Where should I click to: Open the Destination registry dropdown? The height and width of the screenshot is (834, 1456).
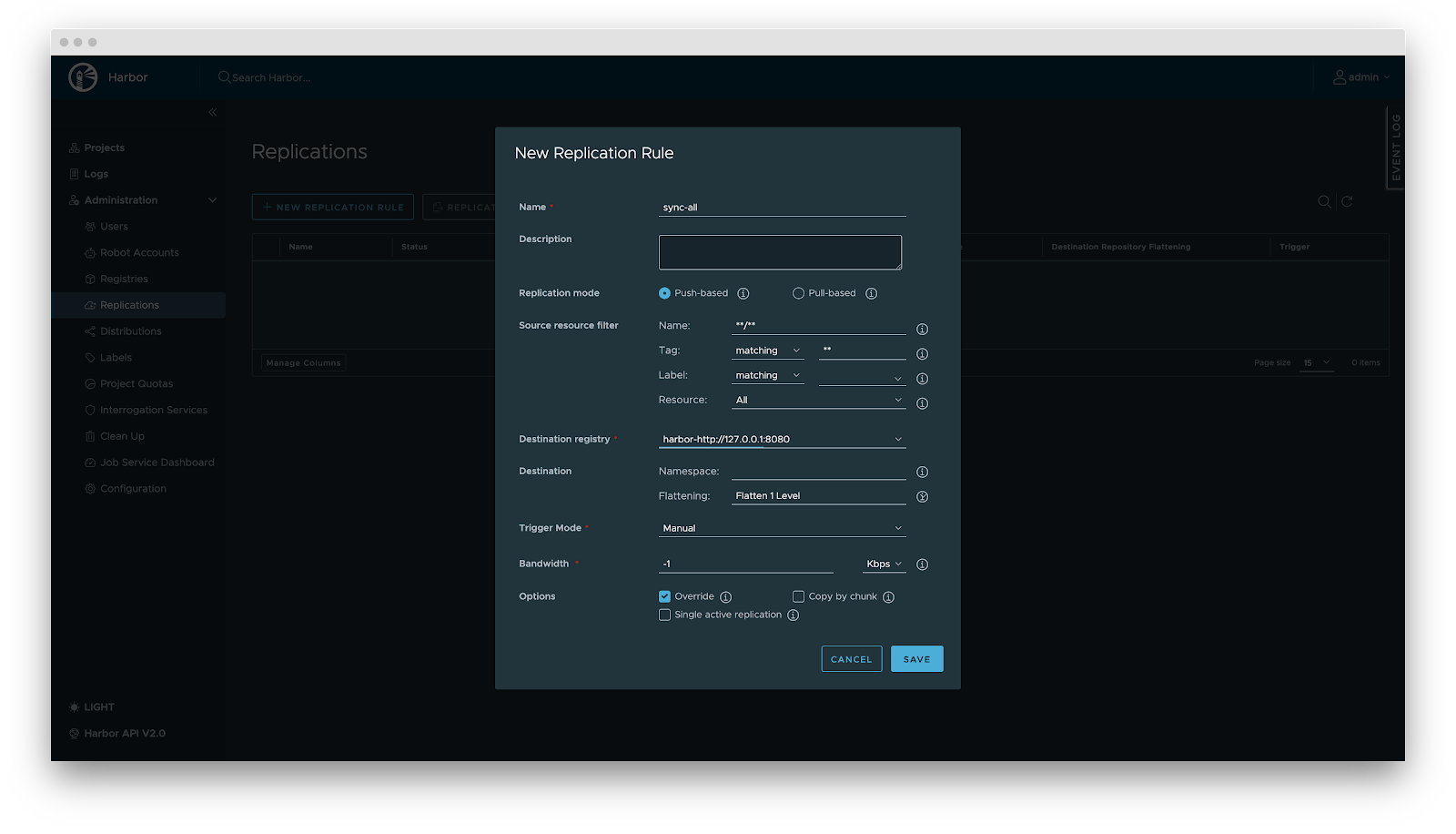[x=782, y=439]
